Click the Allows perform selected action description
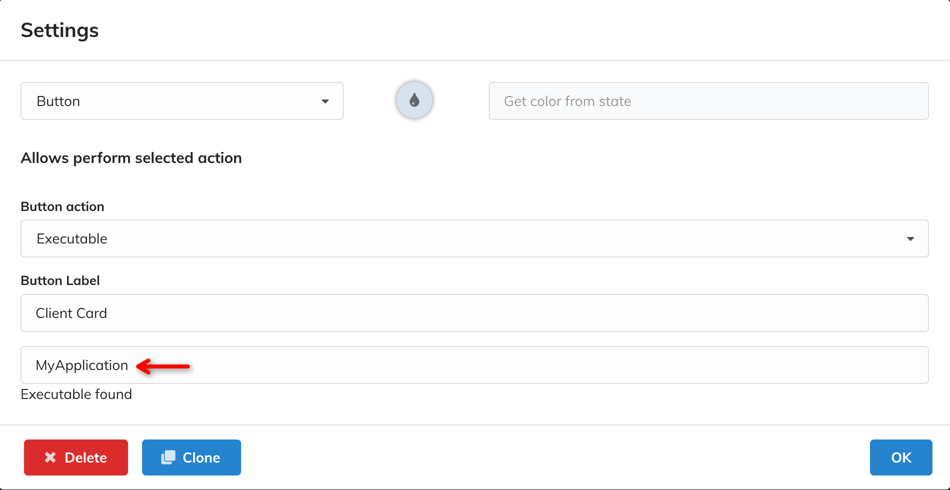Image resolution: width=950 pixels, height=490 pixels. pos(131,158)
